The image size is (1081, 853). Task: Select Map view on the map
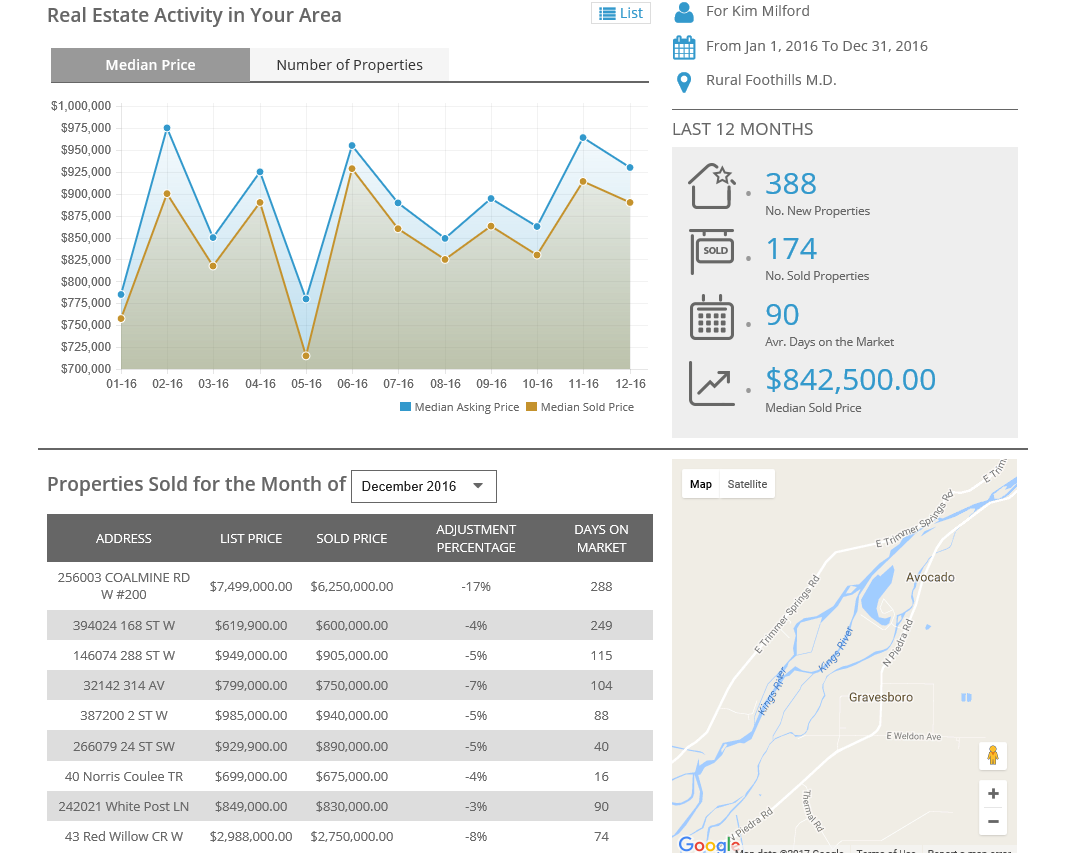[701, 484]
